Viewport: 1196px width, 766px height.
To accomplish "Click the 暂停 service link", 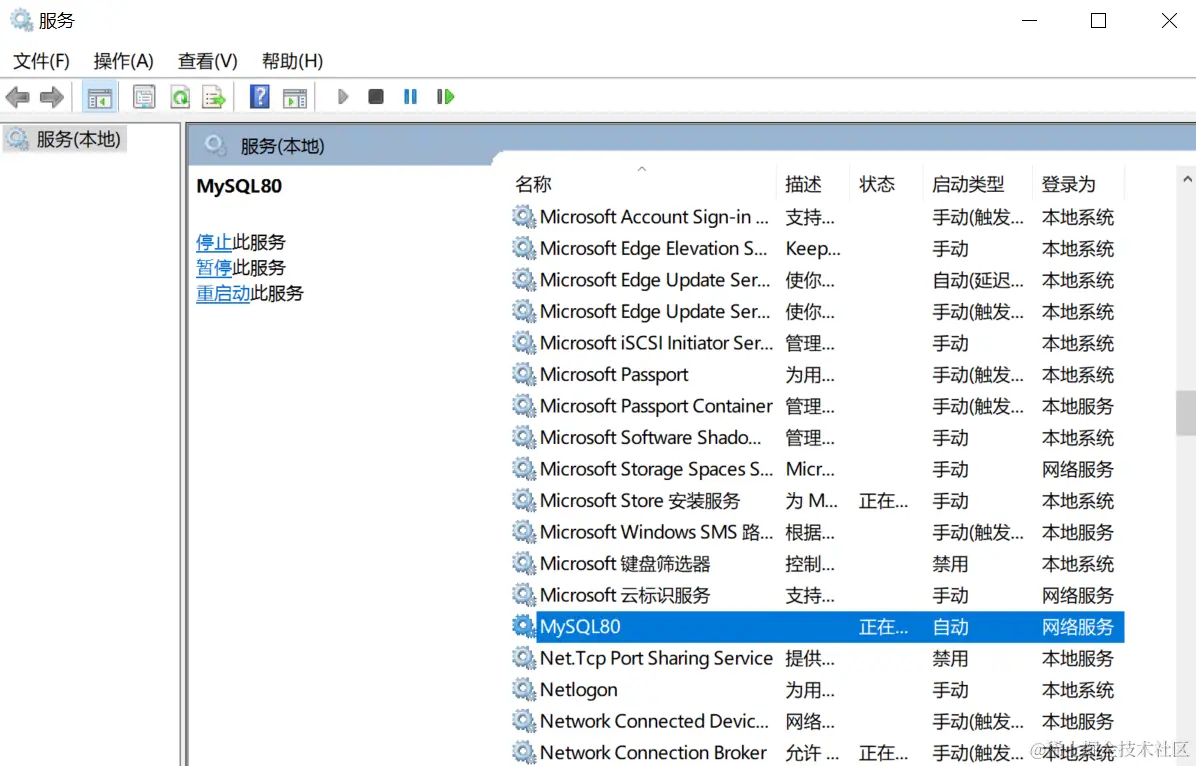I will pos(214,268).
